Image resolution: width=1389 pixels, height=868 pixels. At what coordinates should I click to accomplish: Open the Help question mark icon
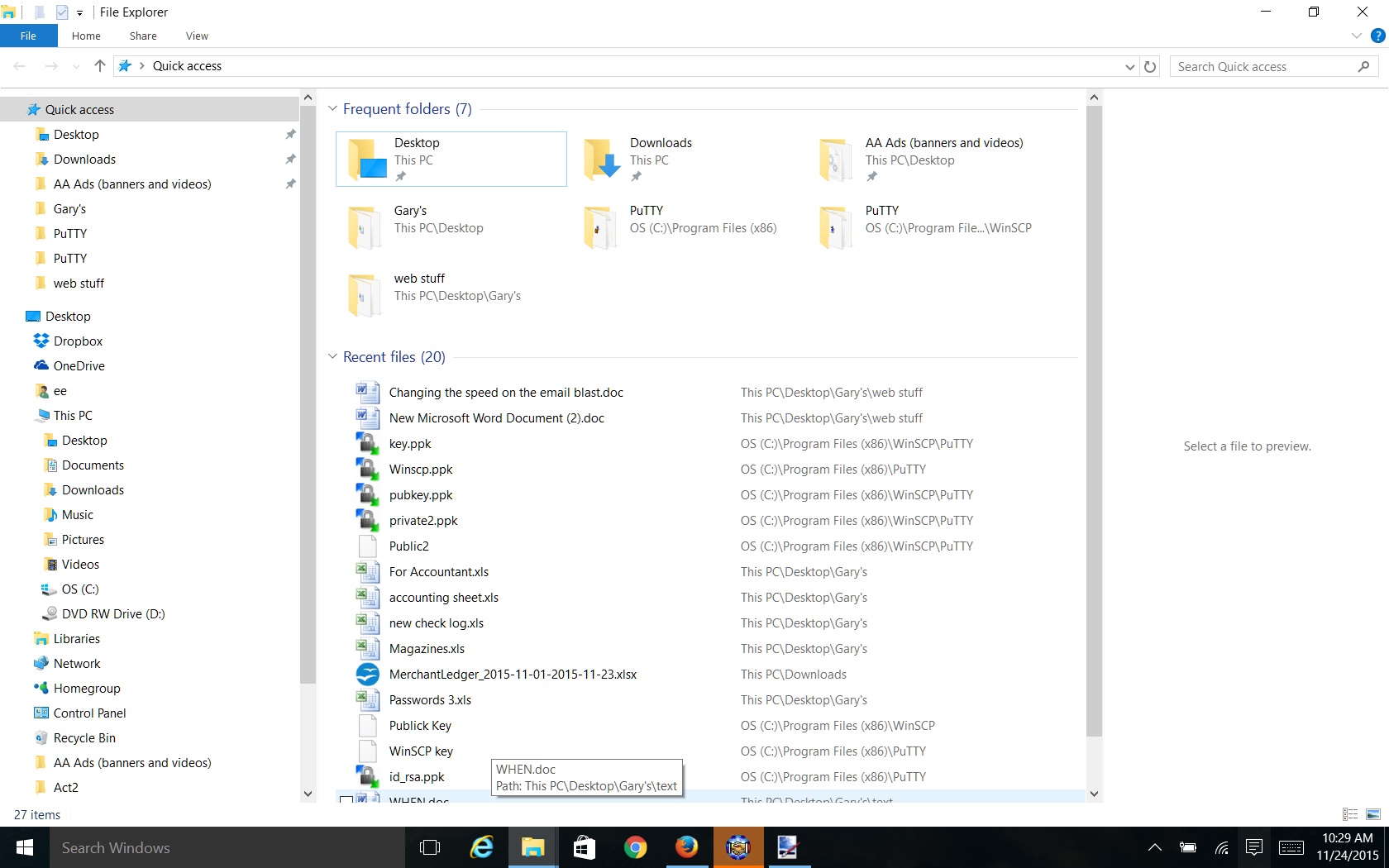point(1377,36)
